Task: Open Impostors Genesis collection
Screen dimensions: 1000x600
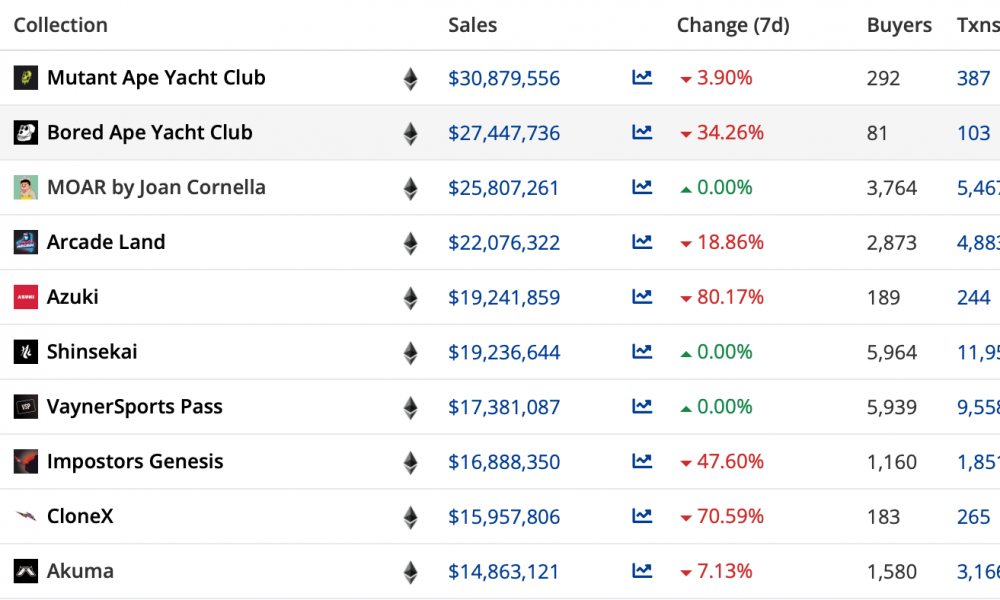Action: tap(135, 462)
